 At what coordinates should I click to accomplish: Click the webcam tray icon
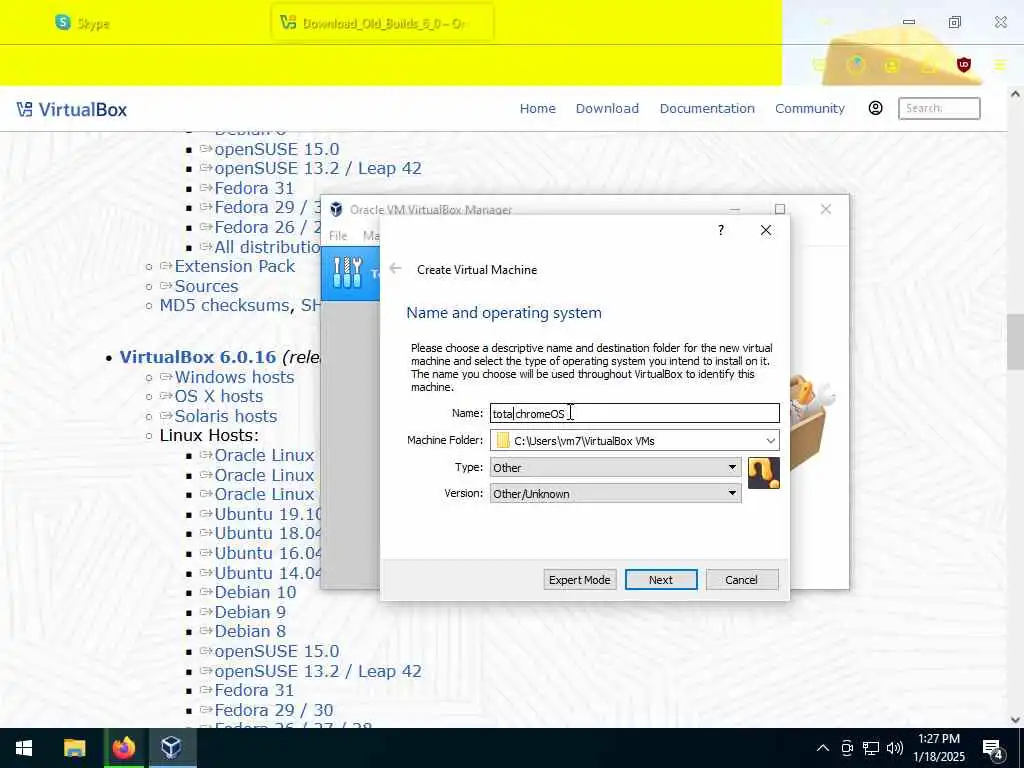coord(847,748)
